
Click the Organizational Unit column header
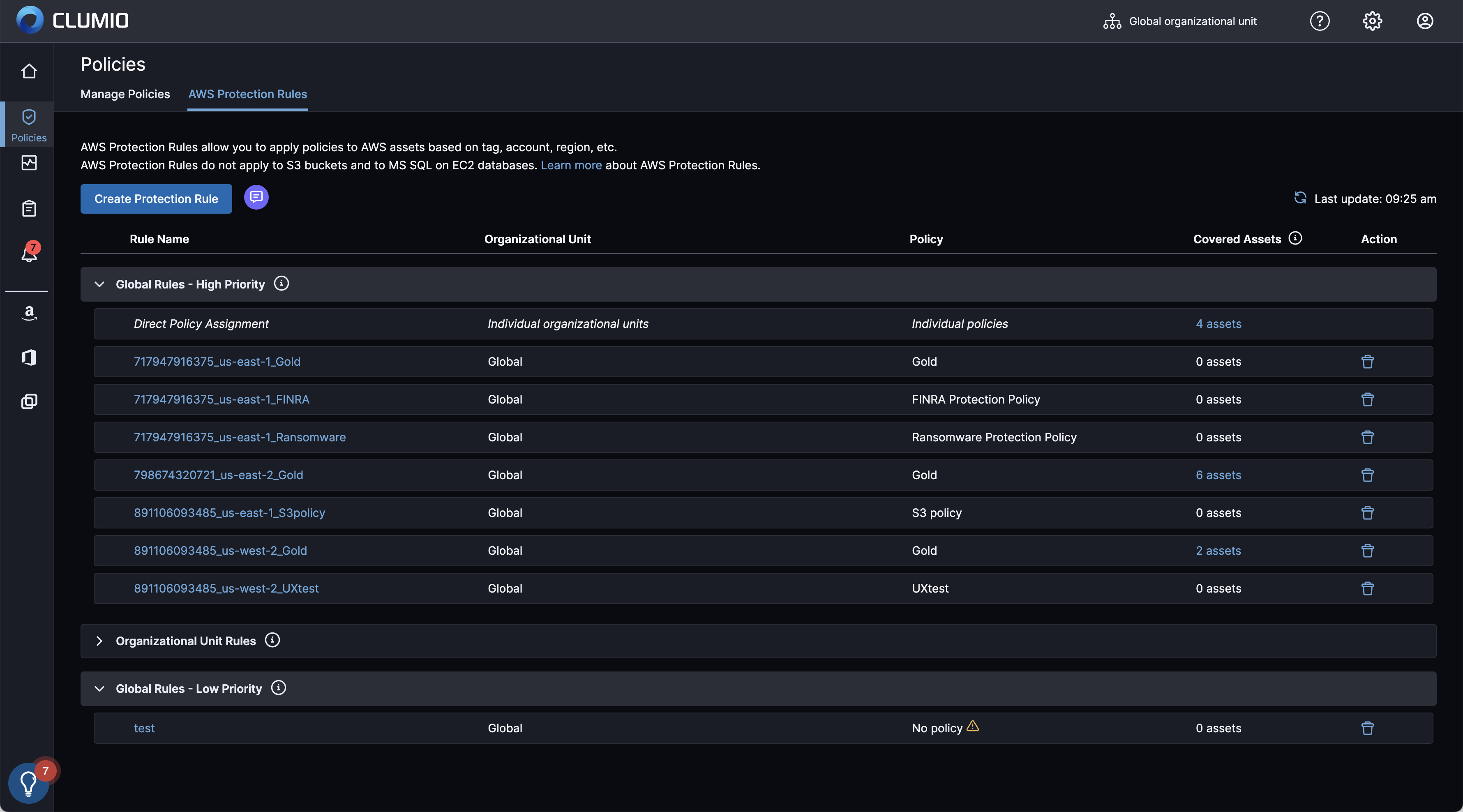(537, 239)
